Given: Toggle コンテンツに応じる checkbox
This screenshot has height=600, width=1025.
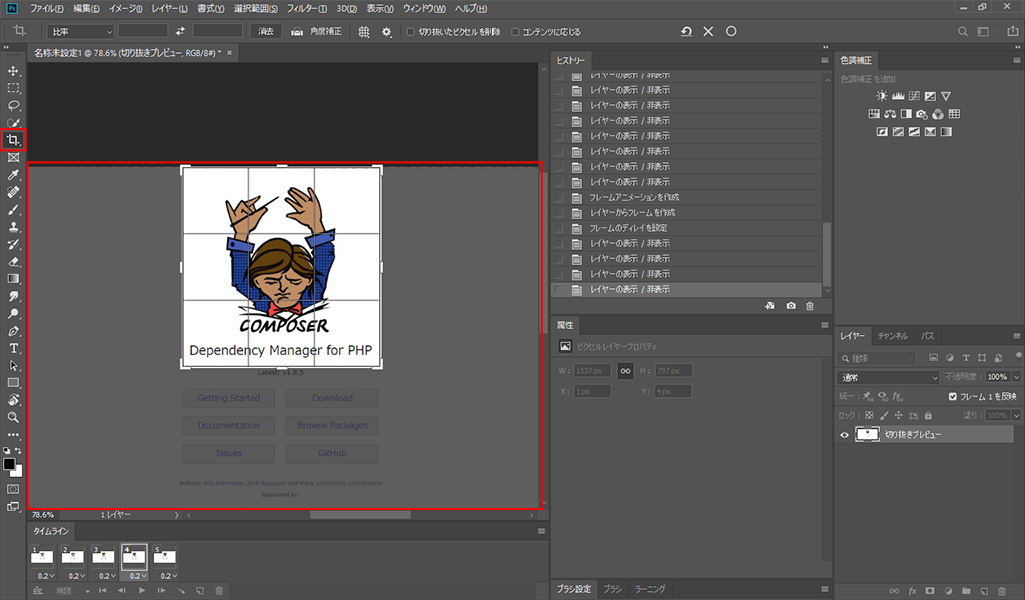Looking at the screenshot, I should coord(514,31).
